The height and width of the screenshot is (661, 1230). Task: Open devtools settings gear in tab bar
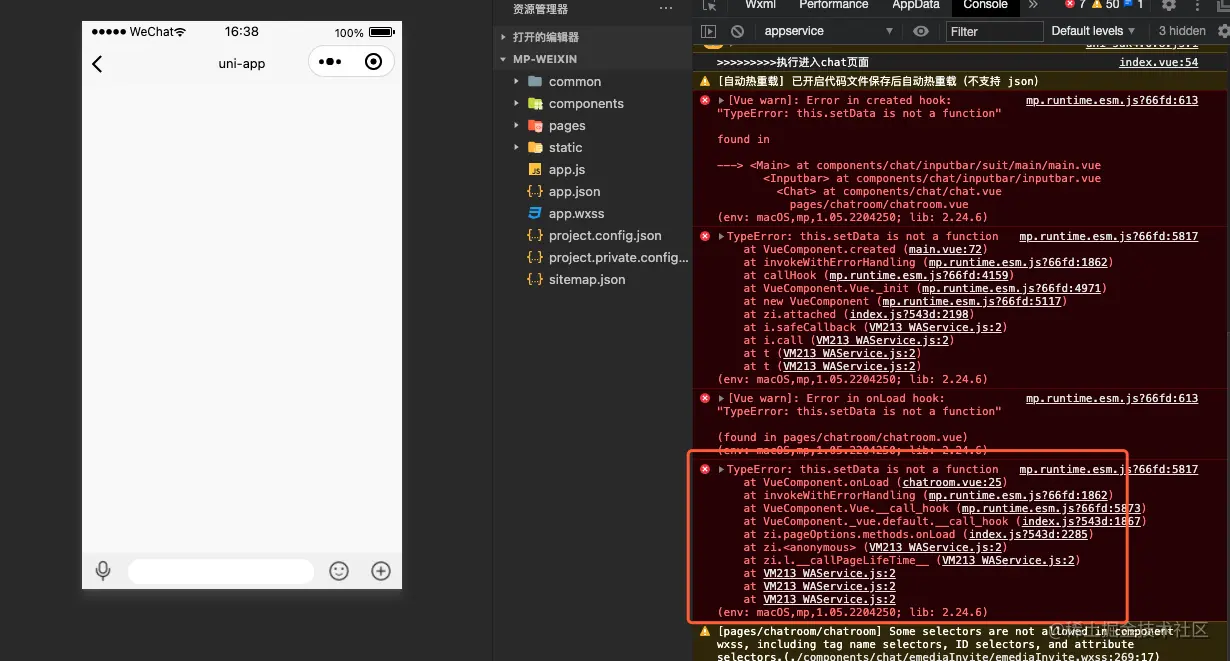click(1168, 5)
